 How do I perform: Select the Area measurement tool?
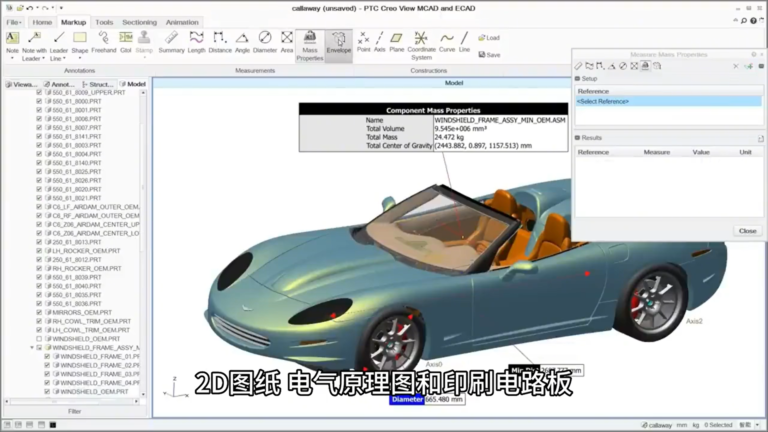[x=287, y=42]
